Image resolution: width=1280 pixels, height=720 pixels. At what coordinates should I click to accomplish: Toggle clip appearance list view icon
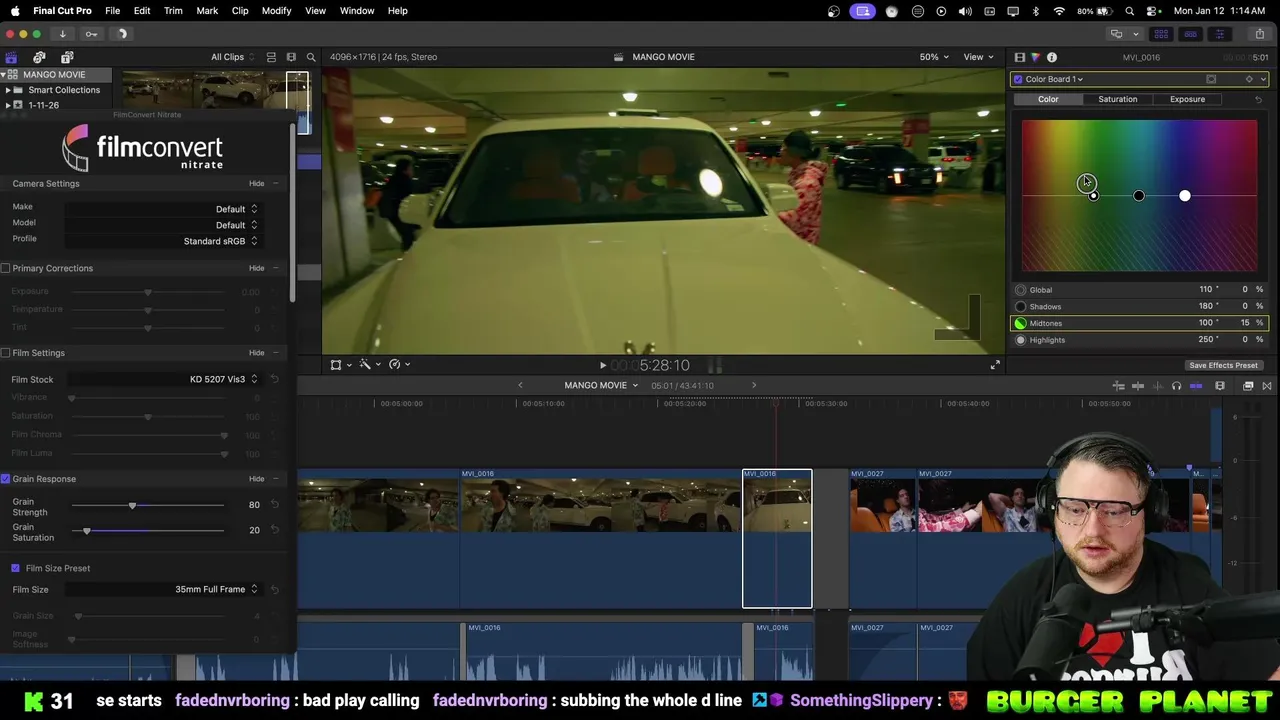(271, 57)
